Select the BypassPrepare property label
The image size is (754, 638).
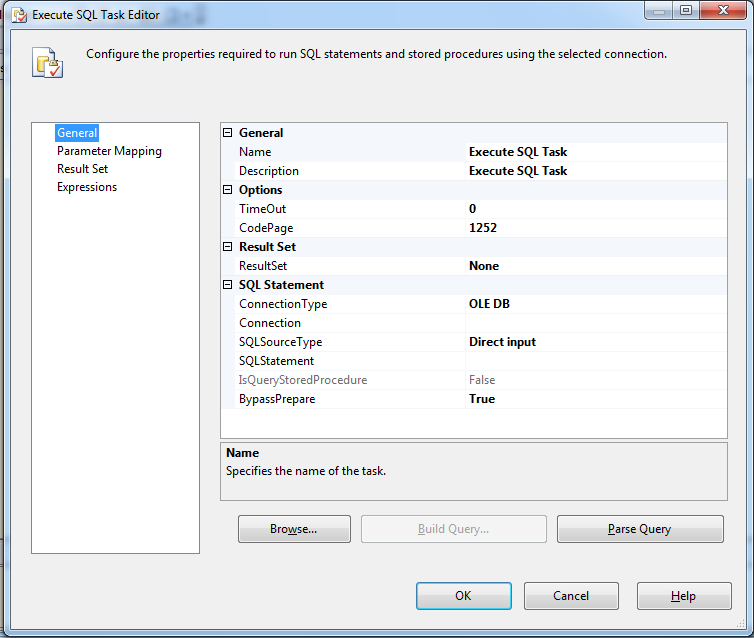[x=277, y=399]
